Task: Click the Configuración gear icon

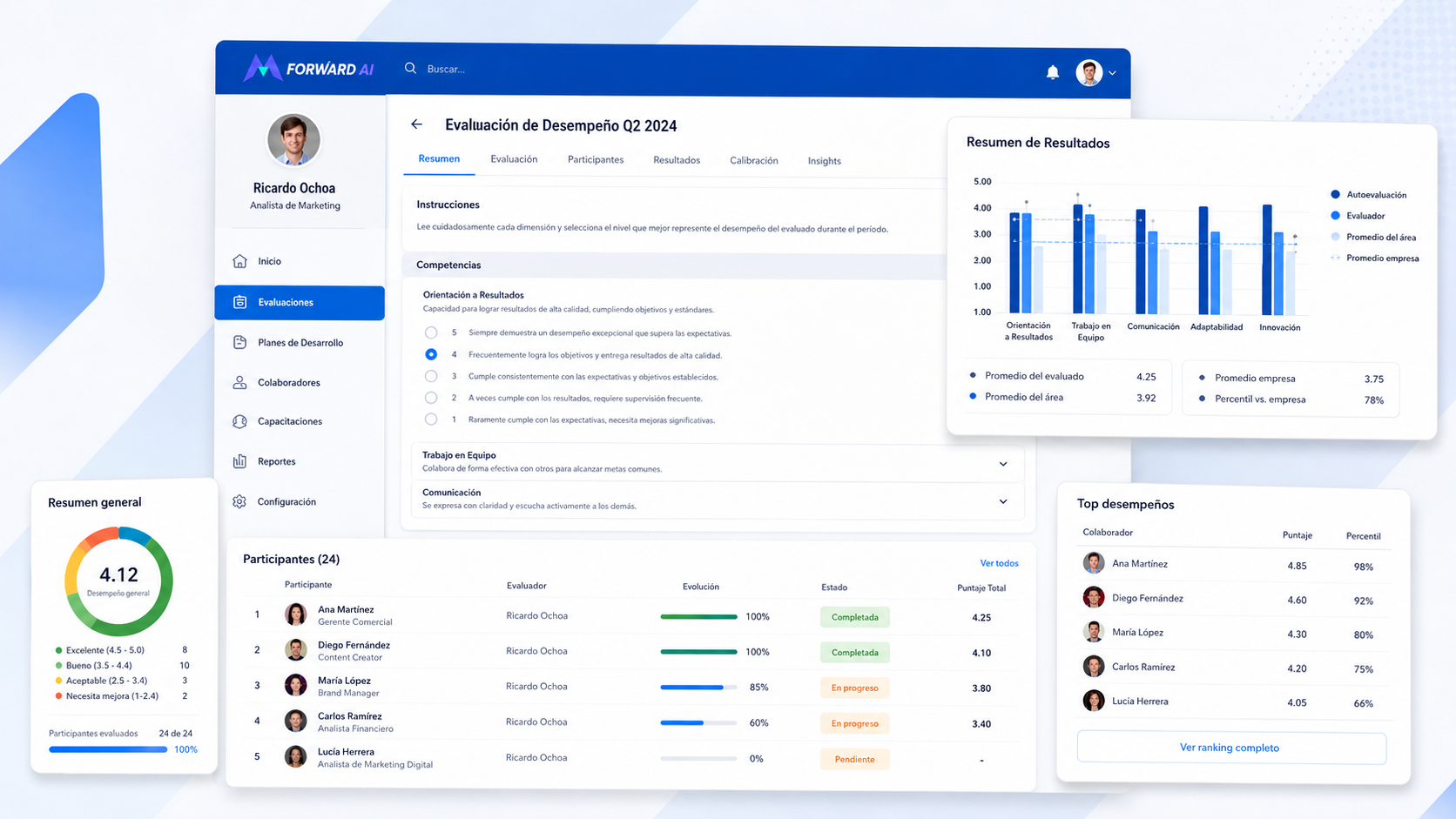Action: [240, 501]
